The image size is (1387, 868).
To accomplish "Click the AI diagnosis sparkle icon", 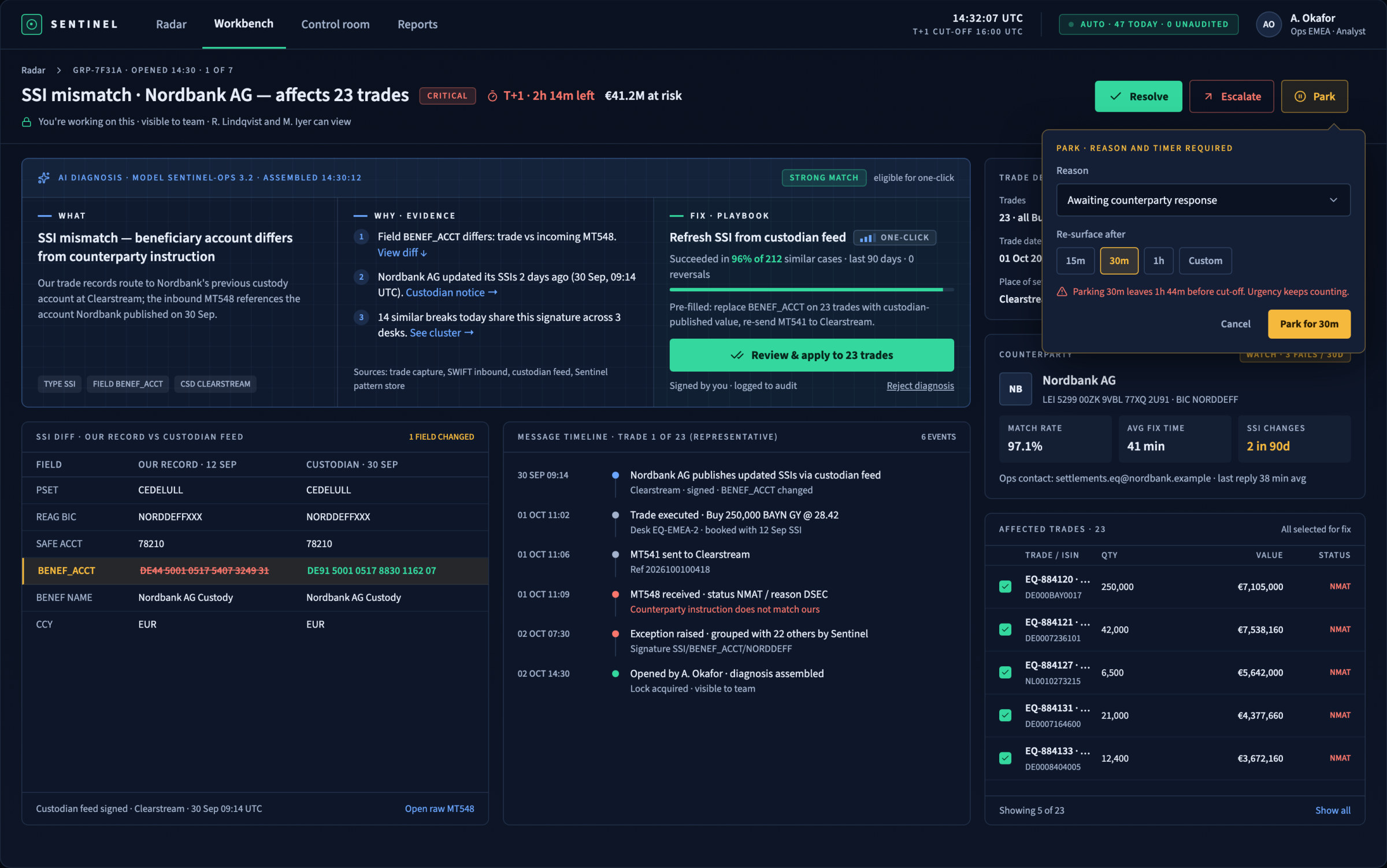I will click(x=44, y=177).
